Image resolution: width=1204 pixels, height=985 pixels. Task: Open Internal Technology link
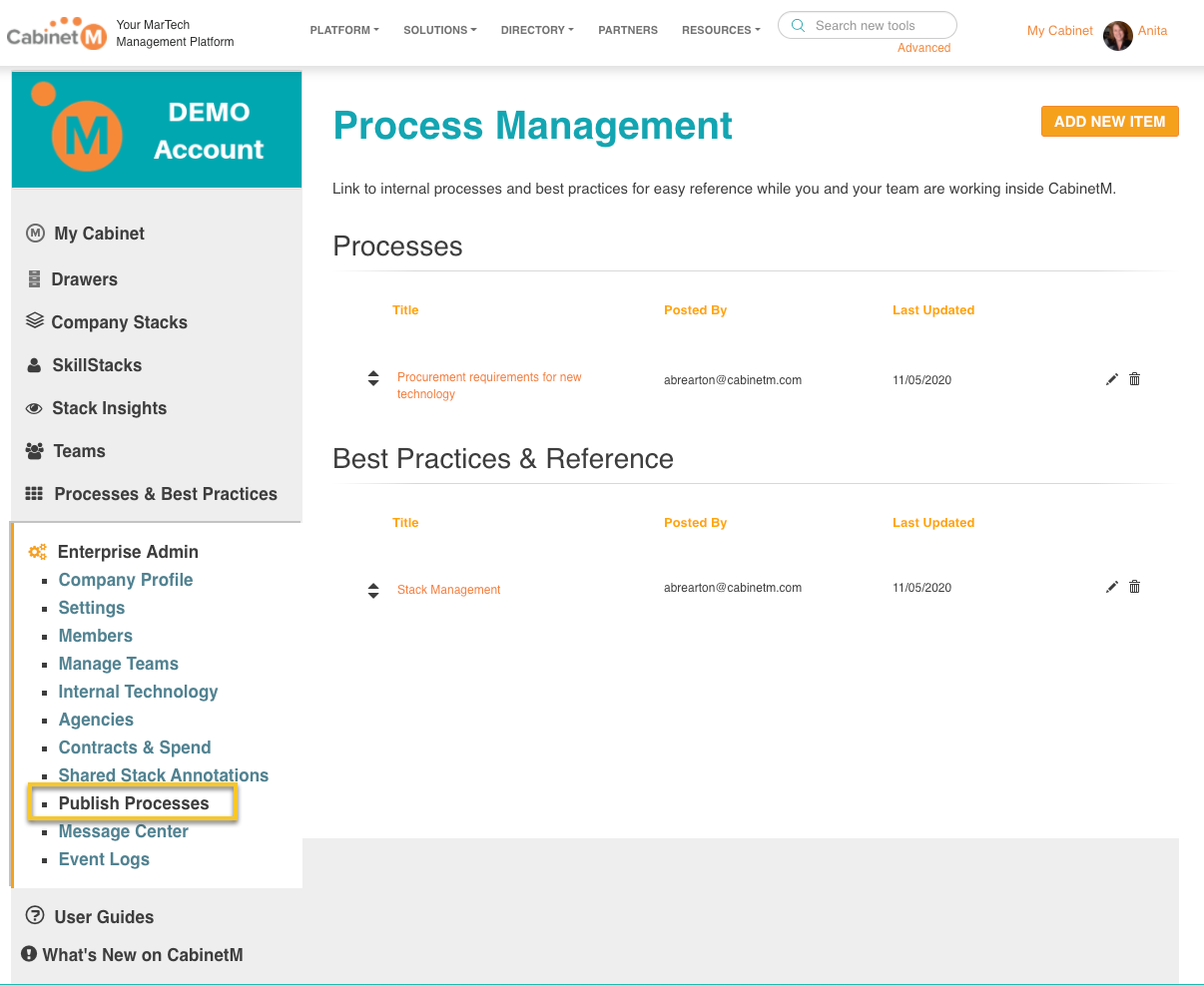[138, 692]
